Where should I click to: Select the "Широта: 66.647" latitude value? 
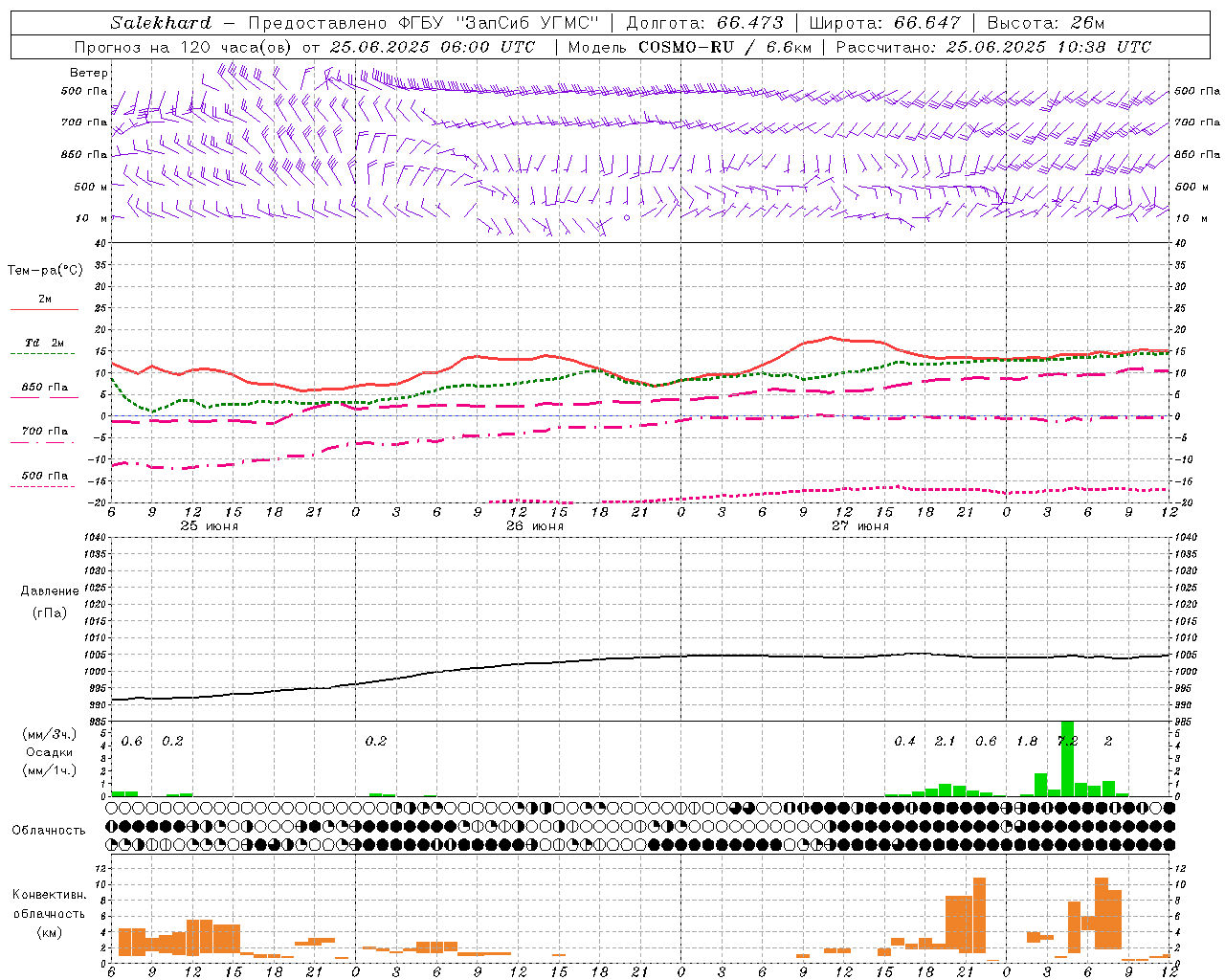point(885,22)
